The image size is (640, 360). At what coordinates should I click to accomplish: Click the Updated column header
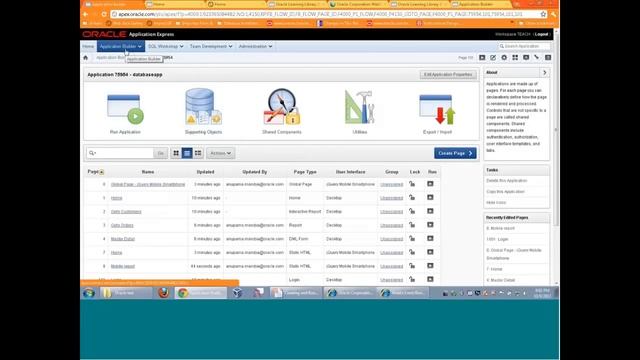[205, 172]
